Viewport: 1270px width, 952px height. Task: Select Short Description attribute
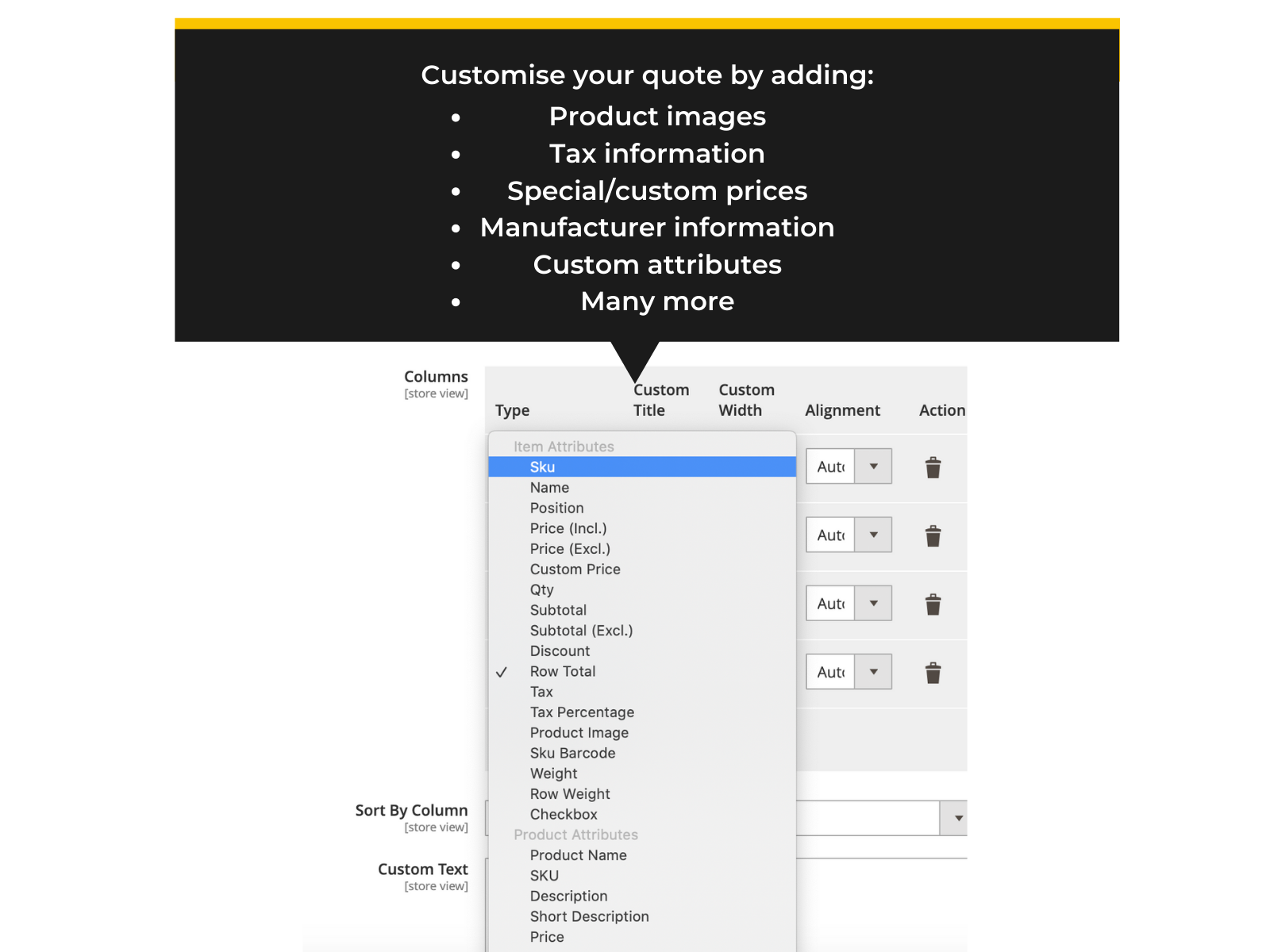tap(590, 916)
